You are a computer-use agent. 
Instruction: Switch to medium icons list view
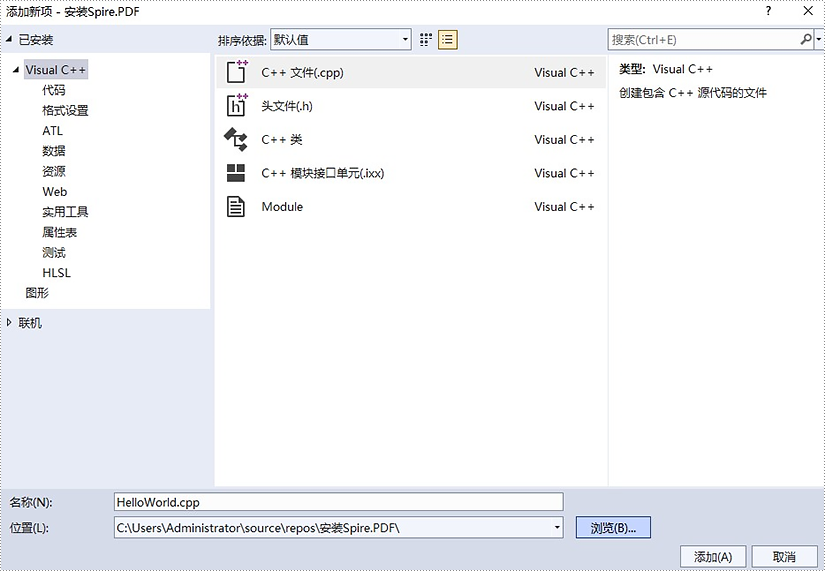pos(447,39)
